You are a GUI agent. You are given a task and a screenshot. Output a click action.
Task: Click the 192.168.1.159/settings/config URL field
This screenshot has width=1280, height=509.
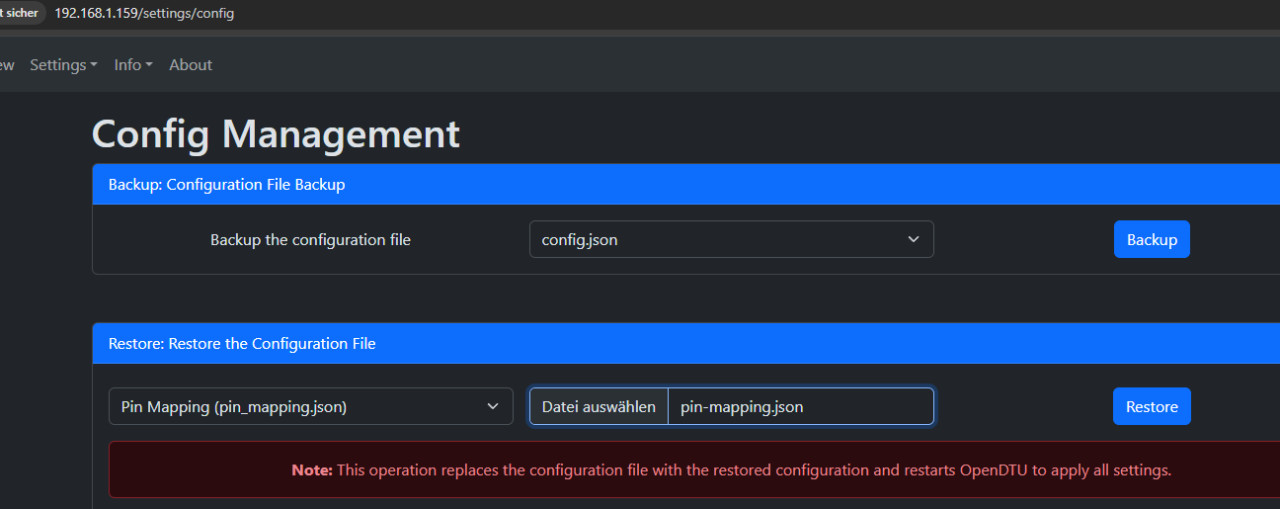[144, 14]
